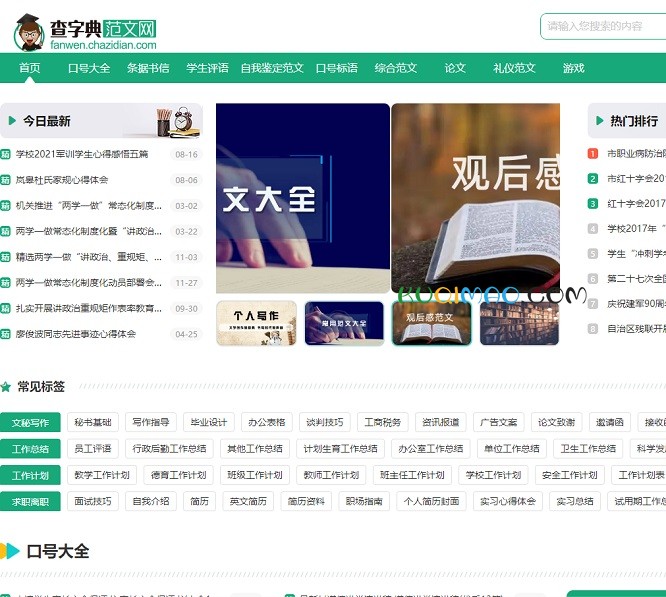Select the 观后感范文 carousel thumbnail
Image resolution: width=666 pixels, height=597 pixels.
pyautogui.click(x=432, y=323)
